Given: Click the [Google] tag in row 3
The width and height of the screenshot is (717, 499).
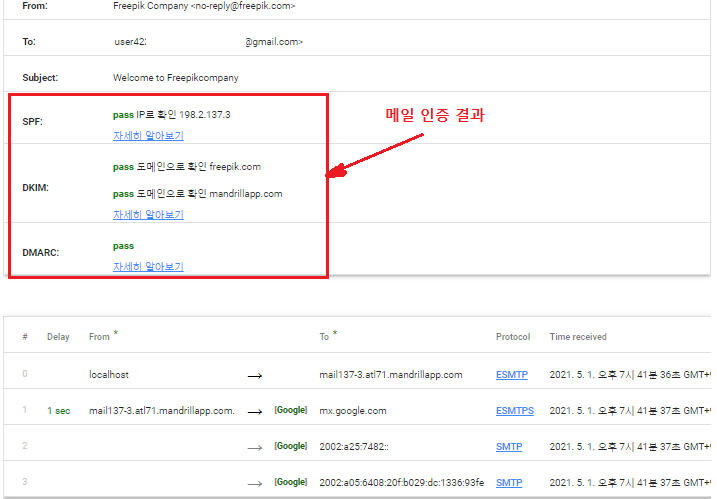Looking at the screenshot, I should pos(291,482).
